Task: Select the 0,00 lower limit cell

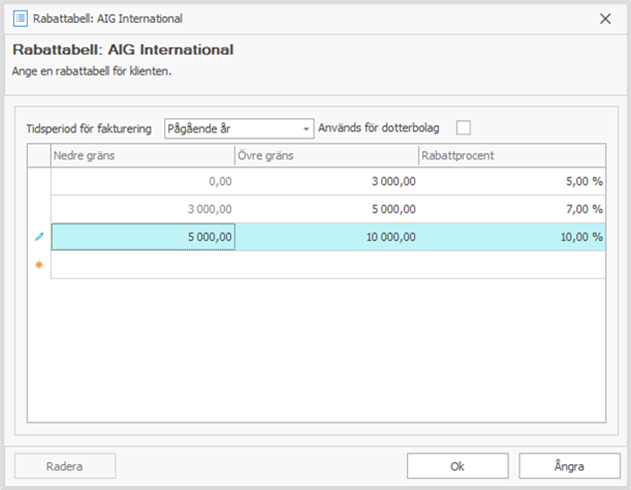Action: coord(143,181)
